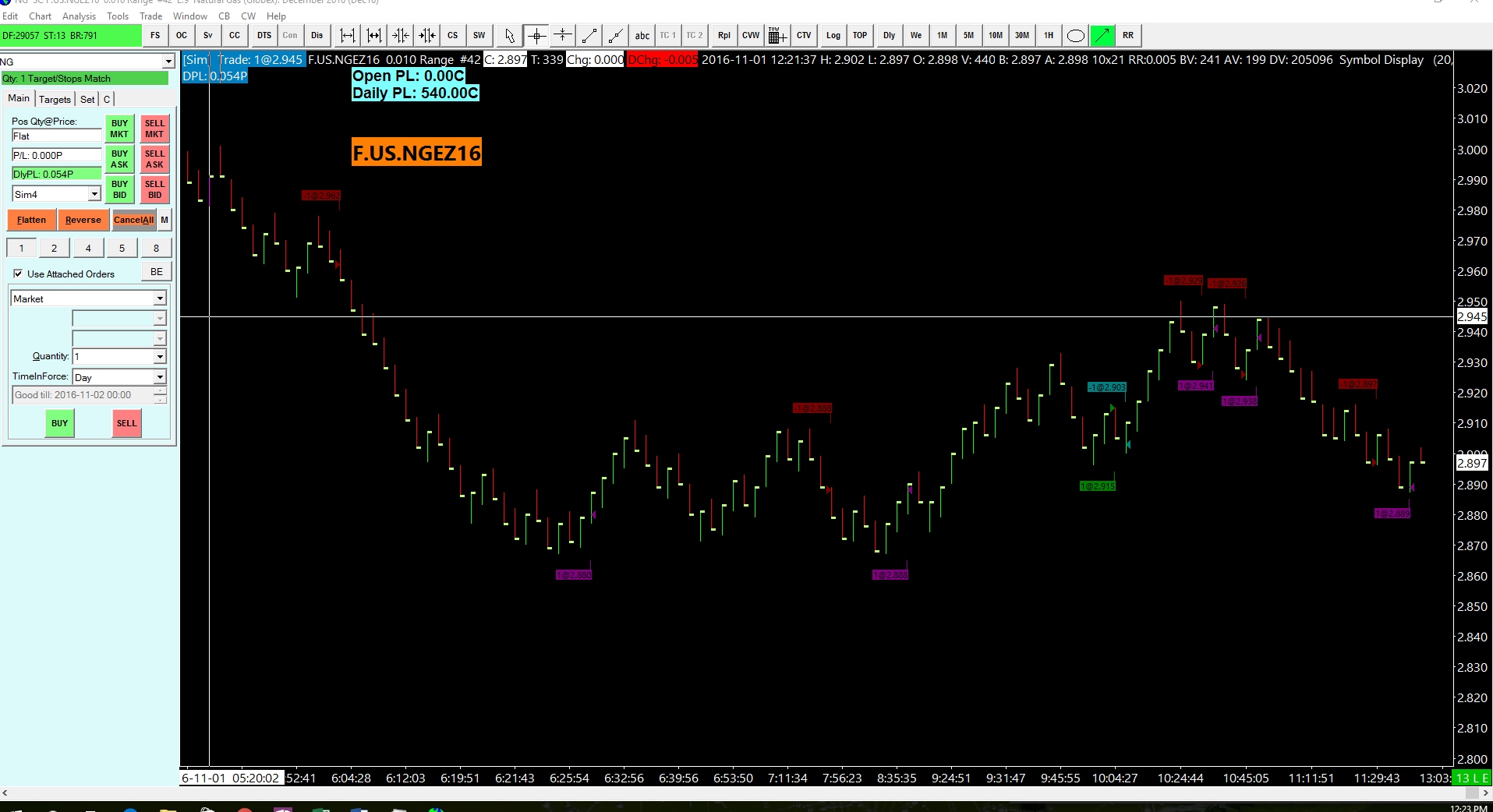Choose the extending ray line tool
This screenshot has height=812, width=1493.
point(616,36)
